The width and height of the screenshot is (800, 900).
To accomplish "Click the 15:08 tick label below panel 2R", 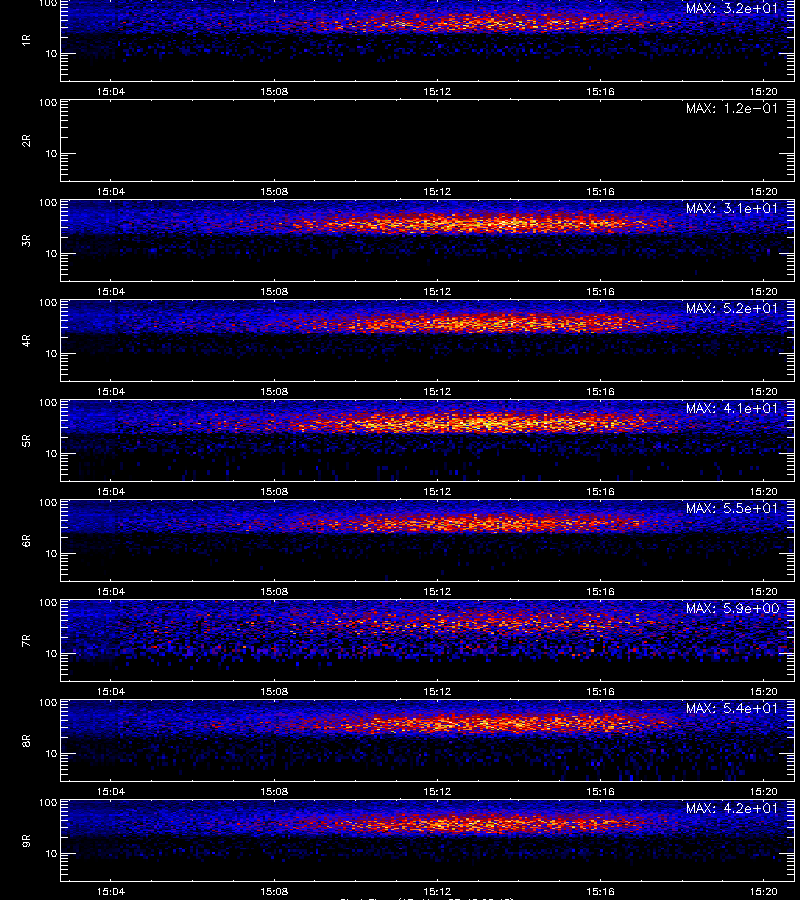I will 274,191.
